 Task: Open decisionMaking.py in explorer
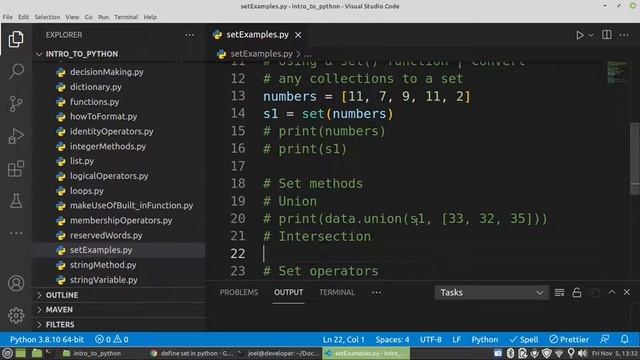coord(107,72)
